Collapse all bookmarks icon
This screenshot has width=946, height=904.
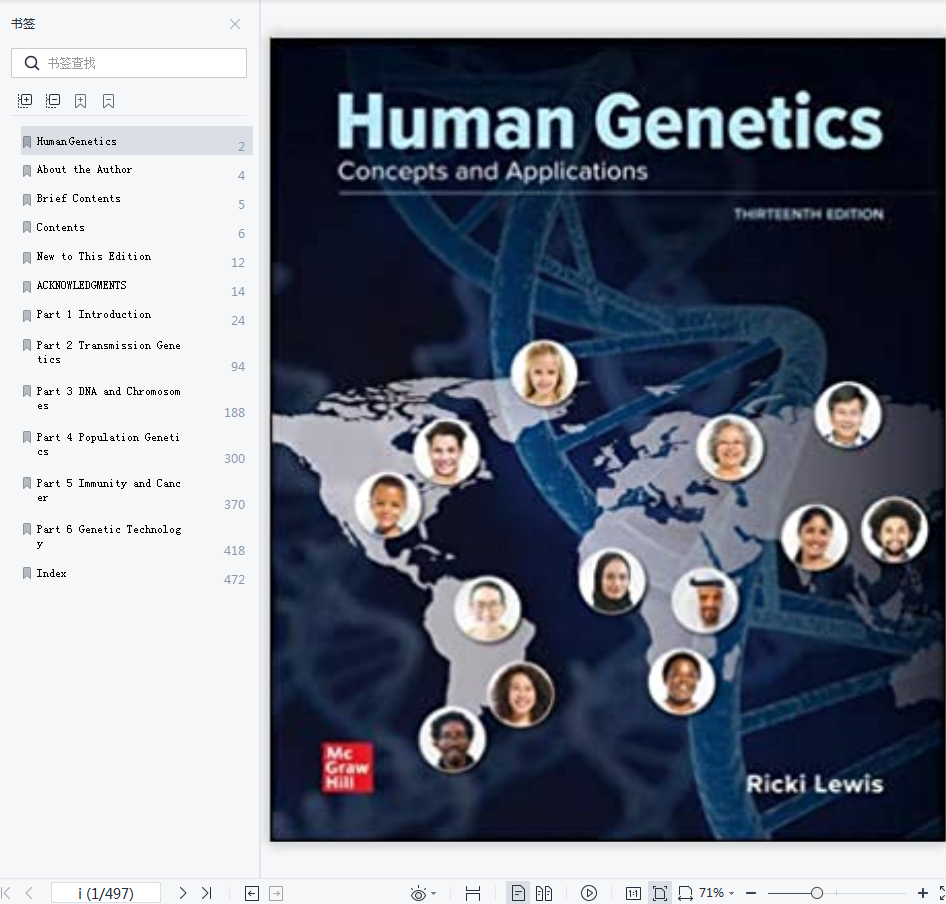coord(53,101)
